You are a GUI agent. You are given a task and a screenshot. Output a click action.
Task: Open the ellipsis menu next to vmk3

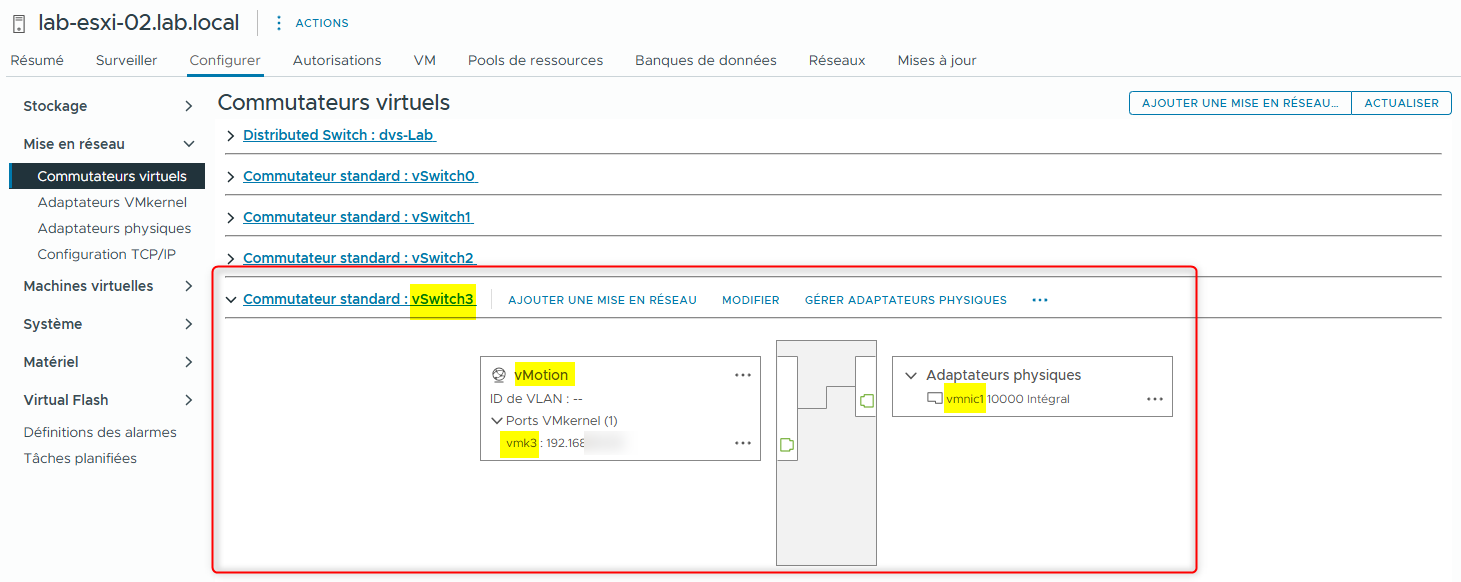click(742, 443)
